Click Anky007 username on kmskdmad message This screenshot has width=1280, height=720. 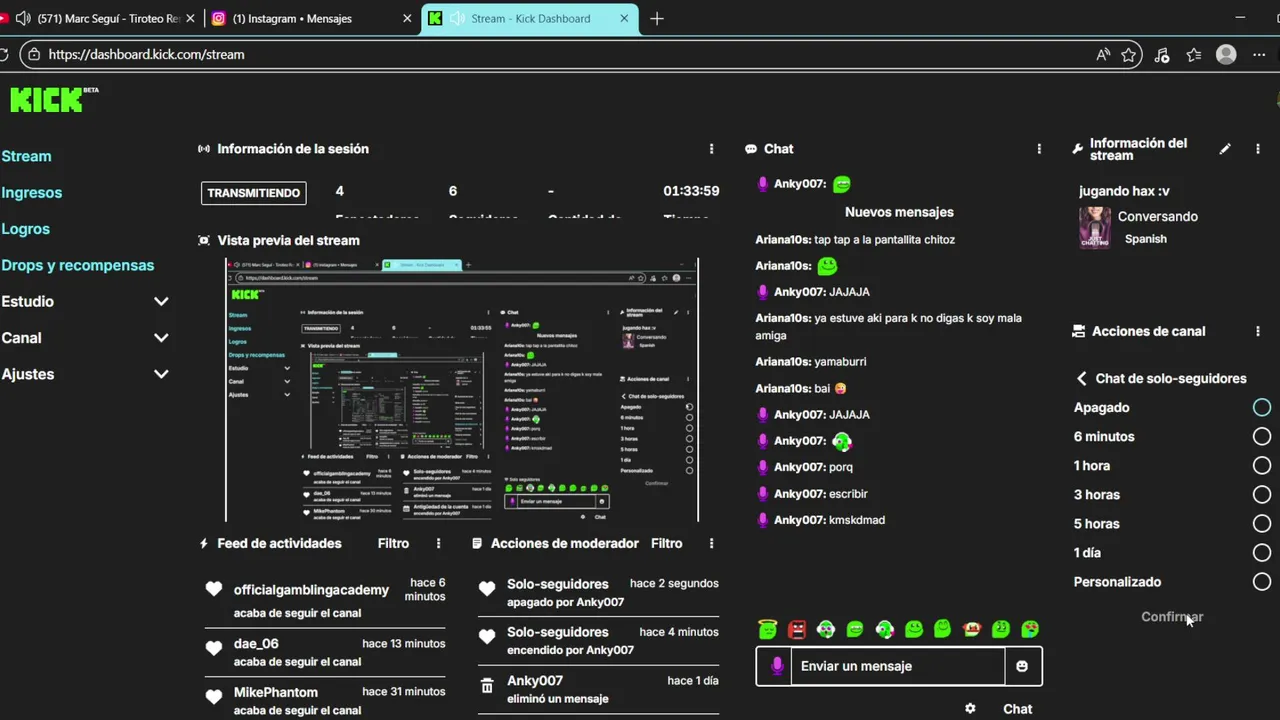[799, 520]
